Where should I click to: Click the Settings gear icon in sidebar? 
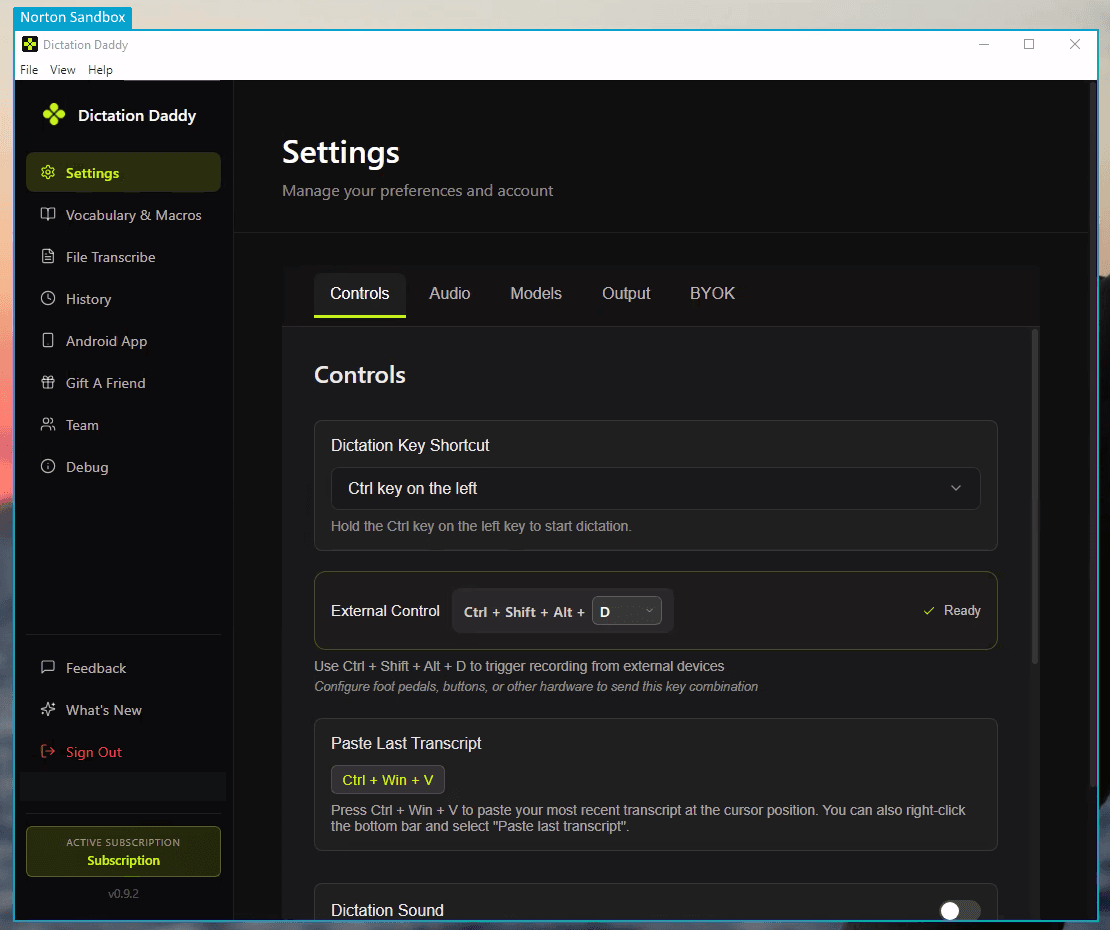(x=47, y=172)
